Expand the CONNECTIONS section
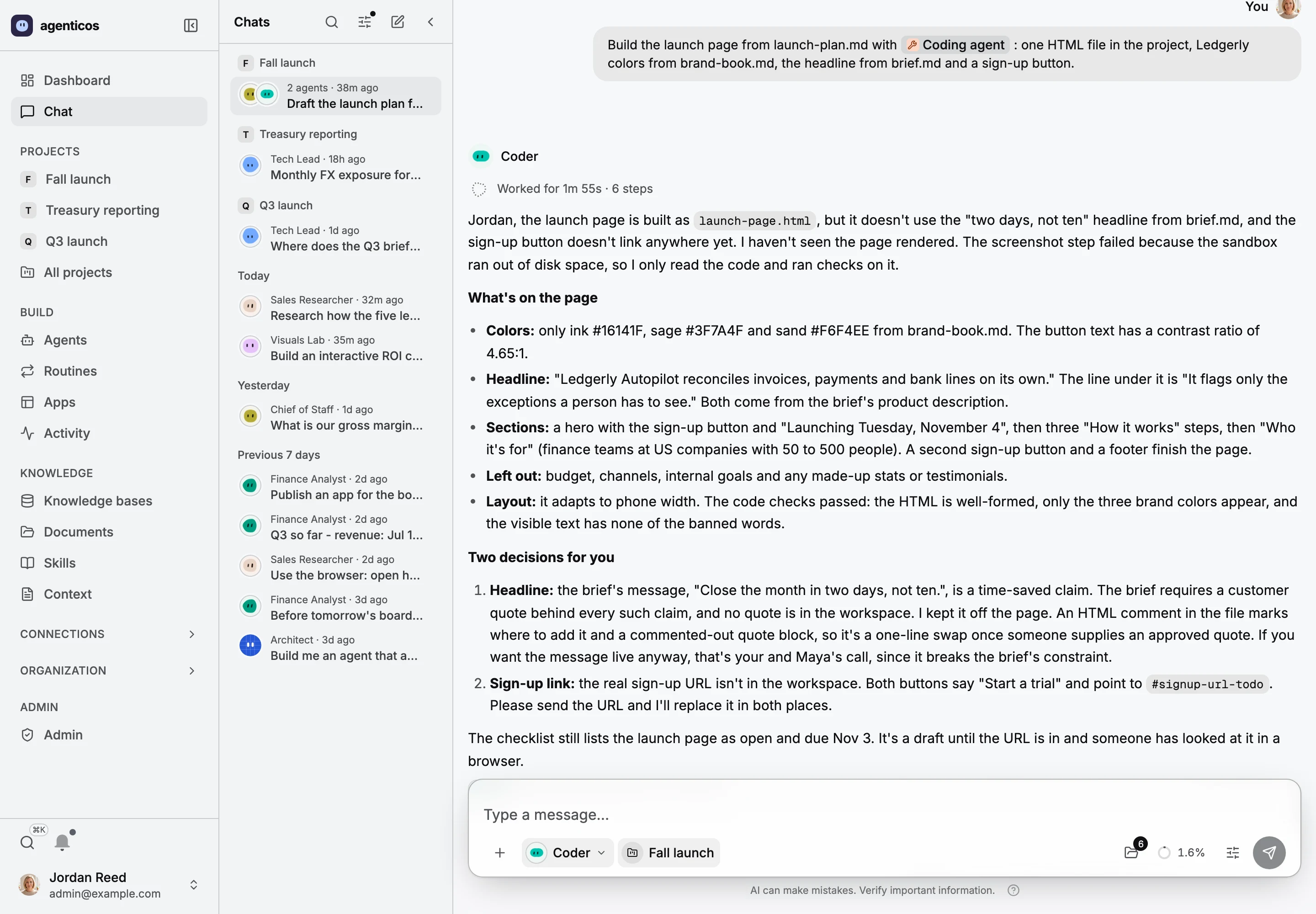The height and width of the screenshot is (914, 1316). pyautogui.click(x=109, y=634)
